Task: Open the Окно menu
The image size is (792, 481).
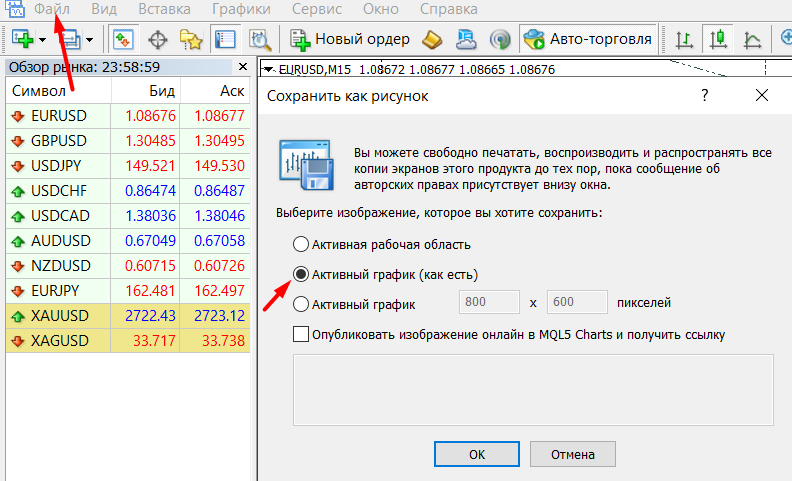Action: click(381, 9)
